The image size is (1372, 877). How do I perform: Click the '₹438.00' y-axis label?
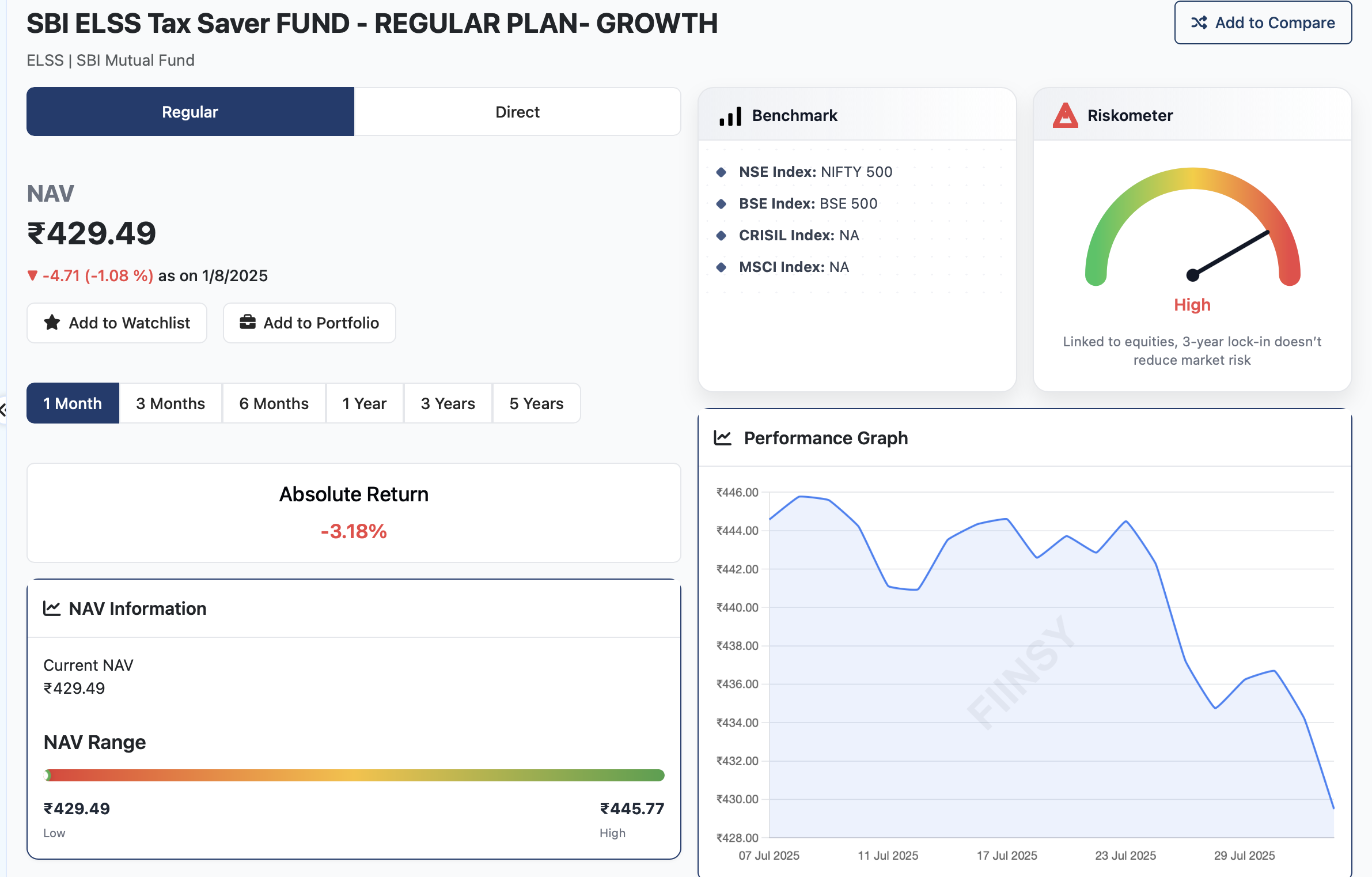[x=737, y=646]
